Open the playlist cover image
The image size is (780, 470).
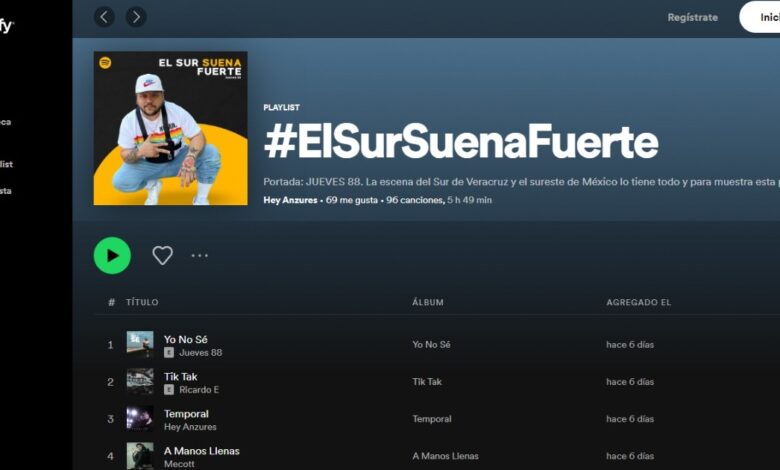tap(171, 128)
